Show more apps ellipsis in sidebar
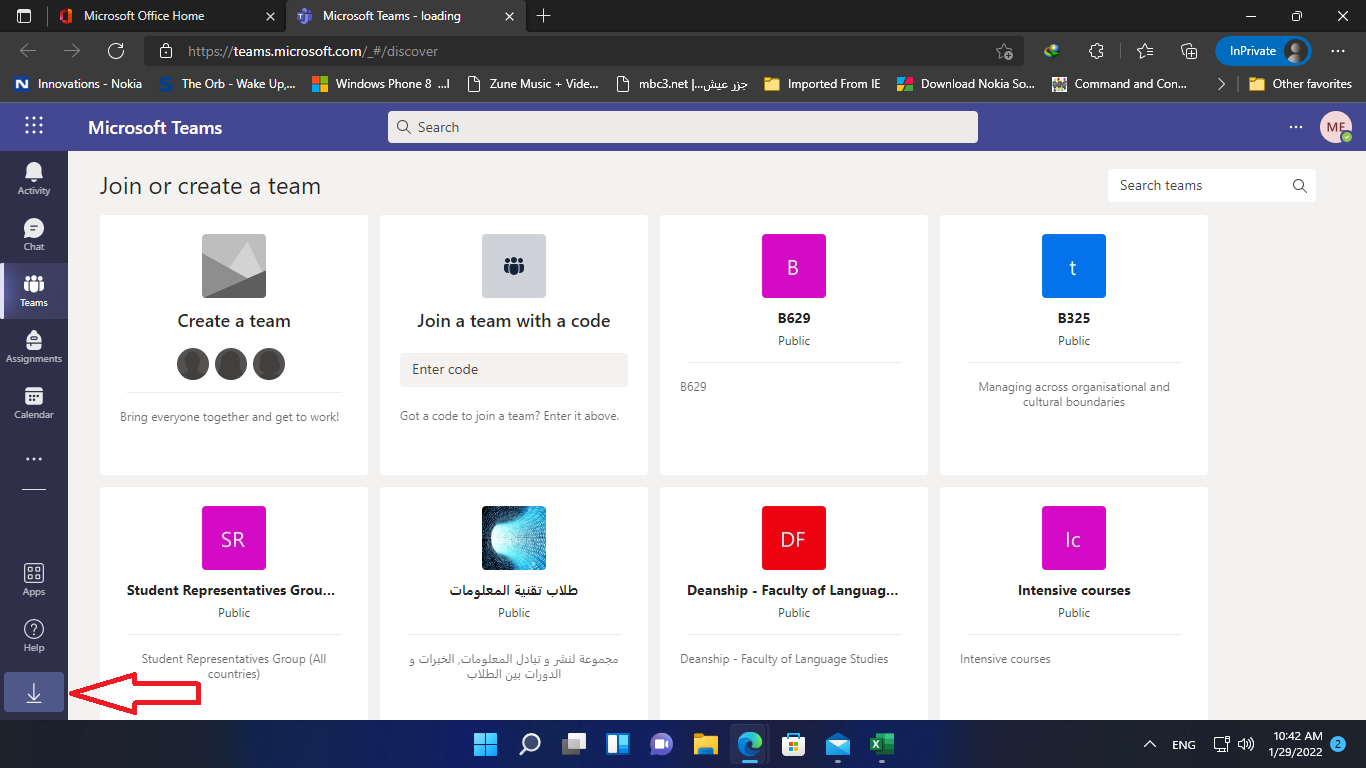This screenshot has width=1366, height=768. click(34, 459)
